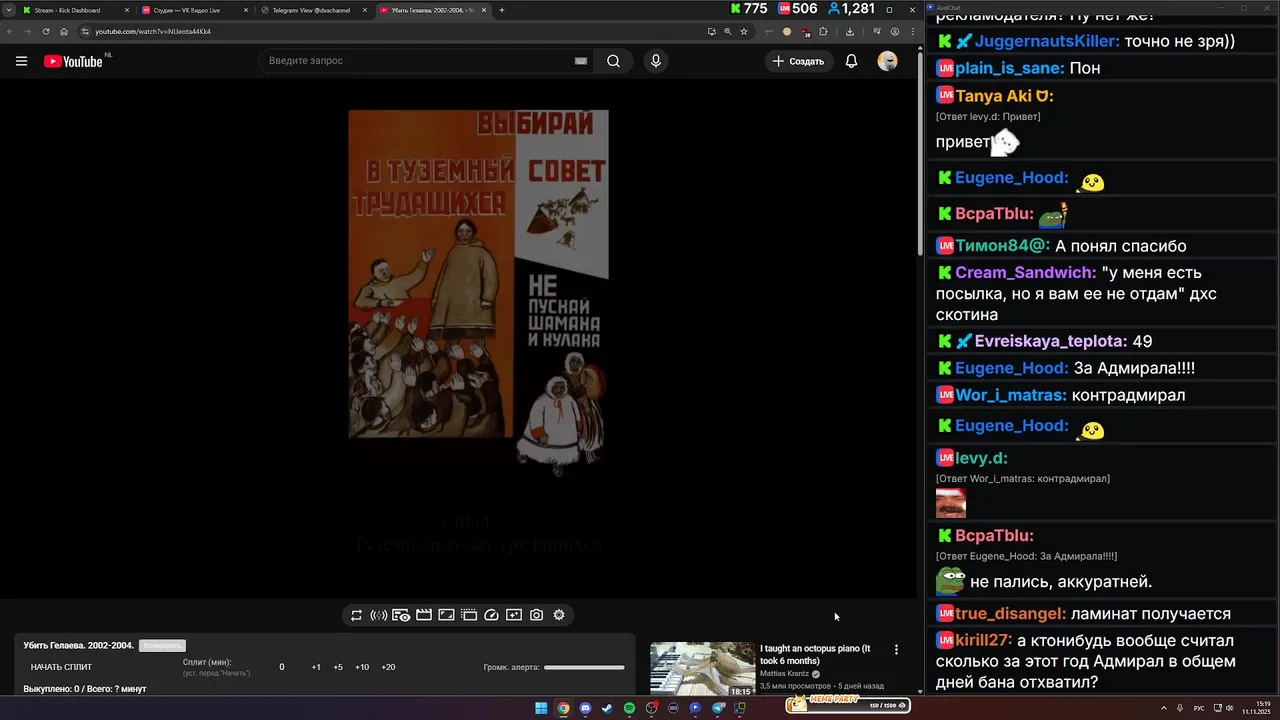Screen dimensions: 1280x720
Task: Click the browser home icon
Action: point(64,31)
